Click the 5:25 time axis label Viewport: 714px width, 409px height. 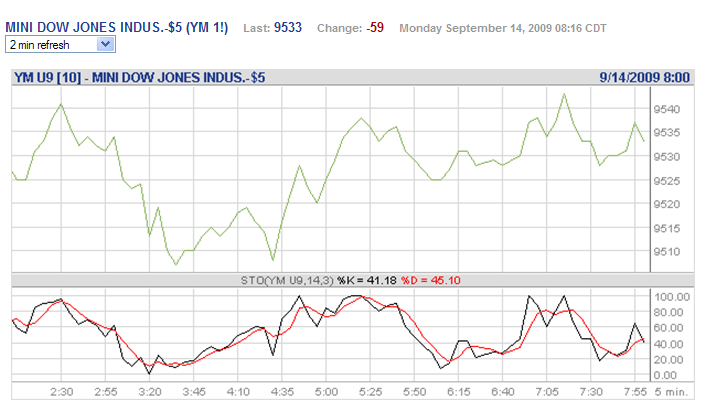click(x=371, y=392)
